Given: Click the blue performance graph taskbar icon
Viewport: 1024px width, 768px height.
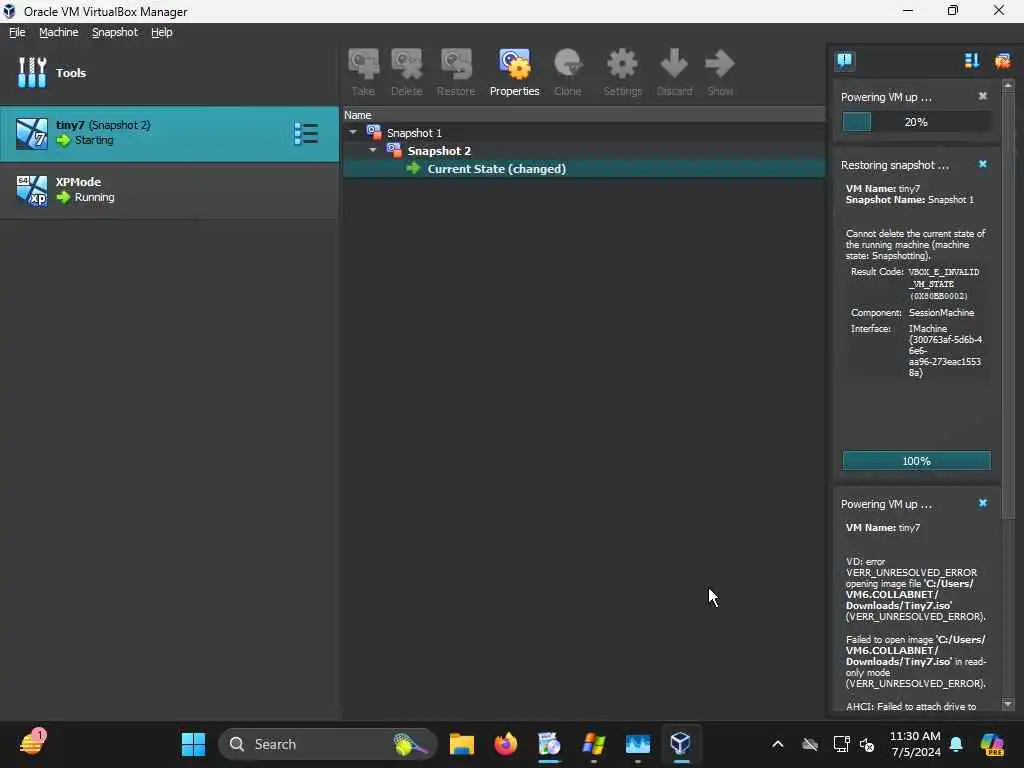Looking at the screenshot, I should point(637,744).
